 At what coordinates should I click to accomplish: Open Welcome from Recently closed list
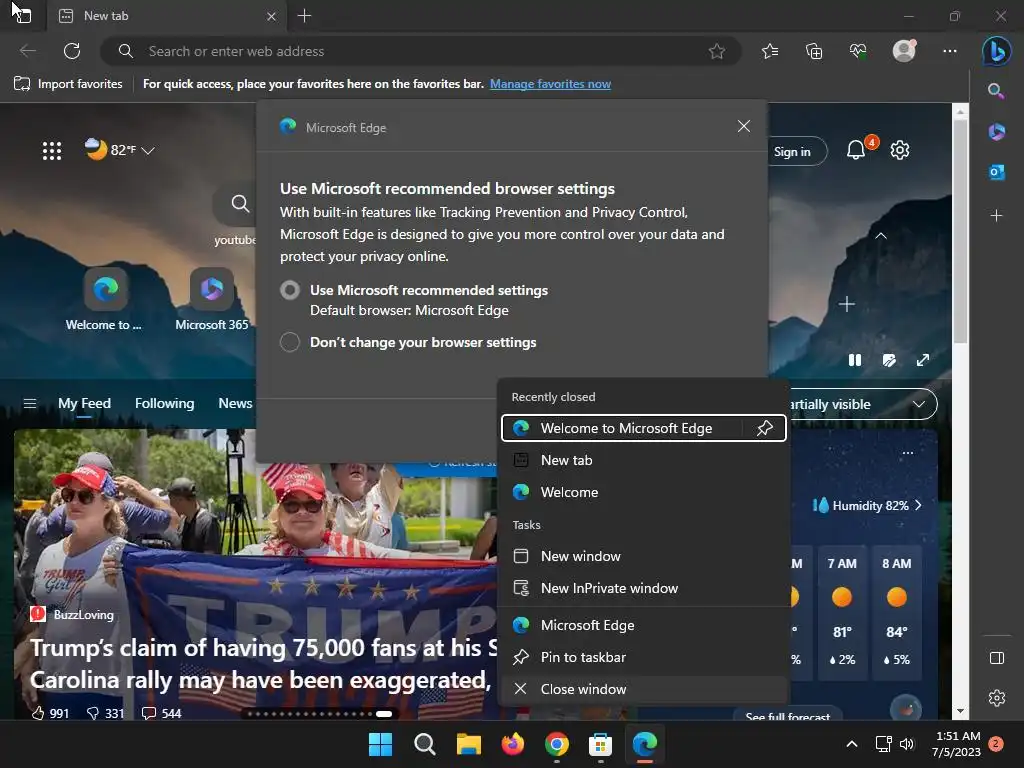coord(643,492)
